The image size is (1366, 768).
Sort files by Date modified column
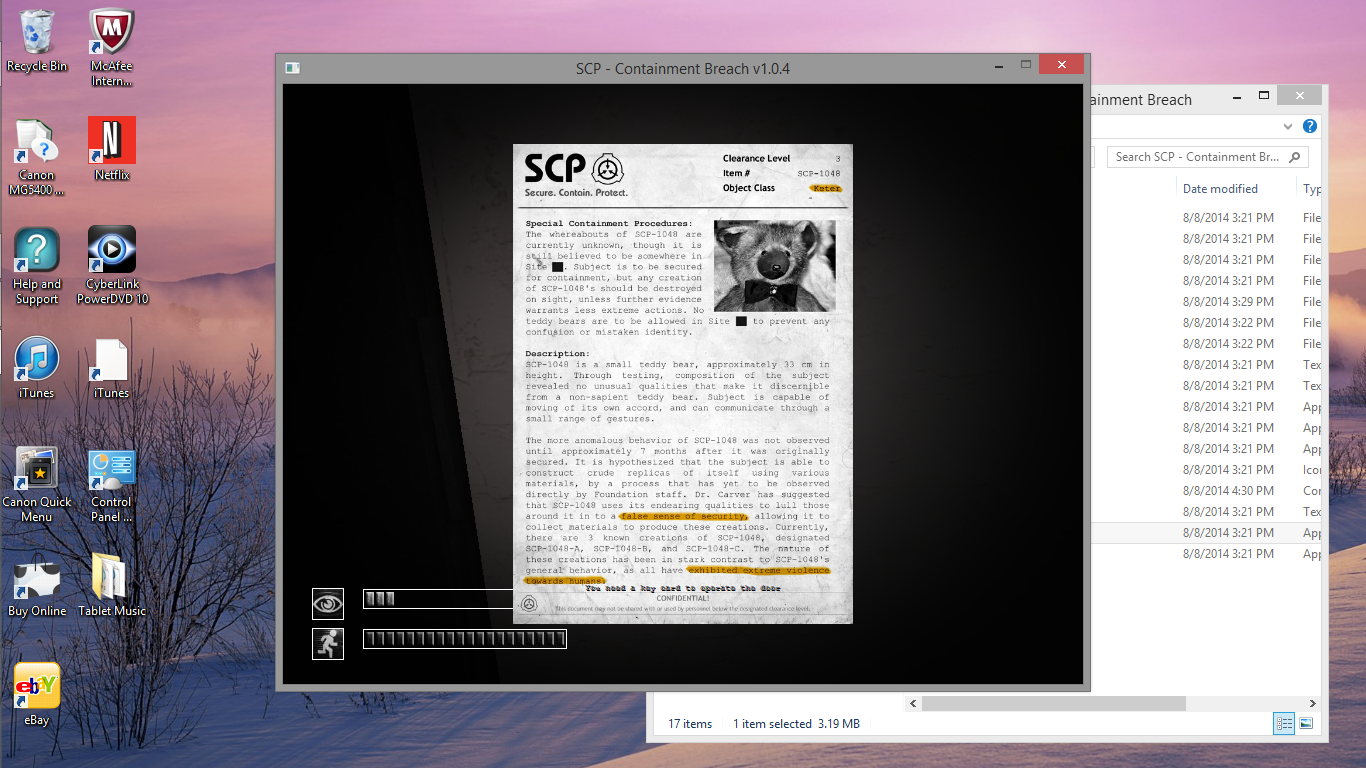1220,189
